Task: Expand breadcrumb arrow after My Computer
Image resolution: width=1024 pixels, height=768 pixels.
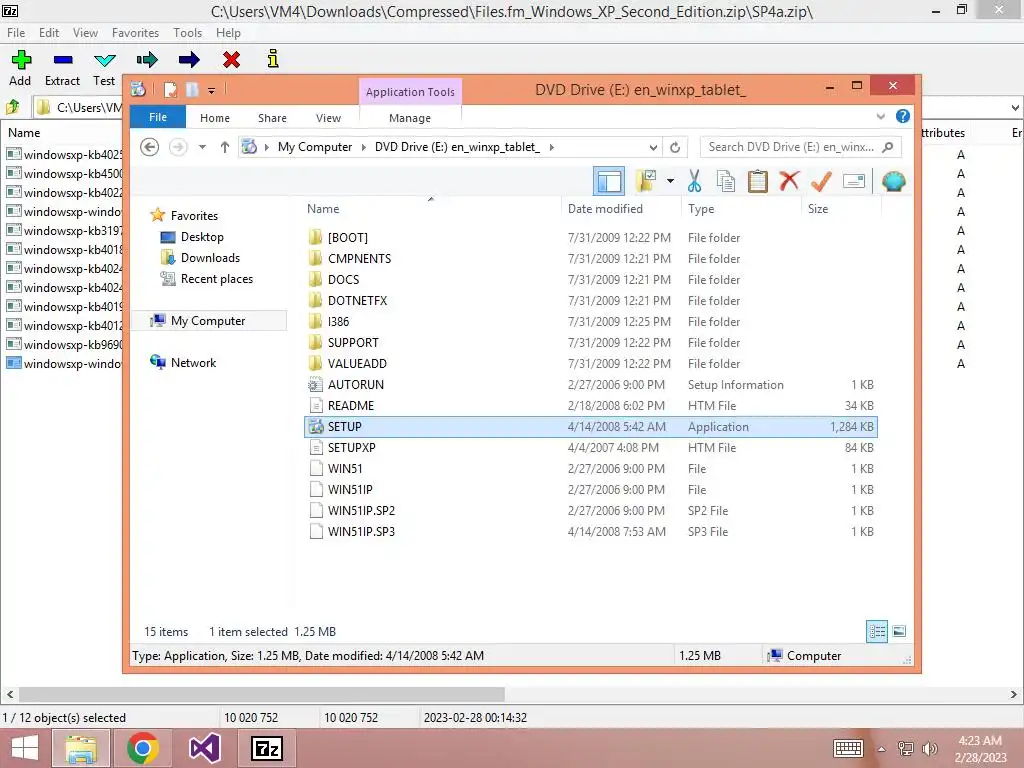Action: click(x=364, y=147)
